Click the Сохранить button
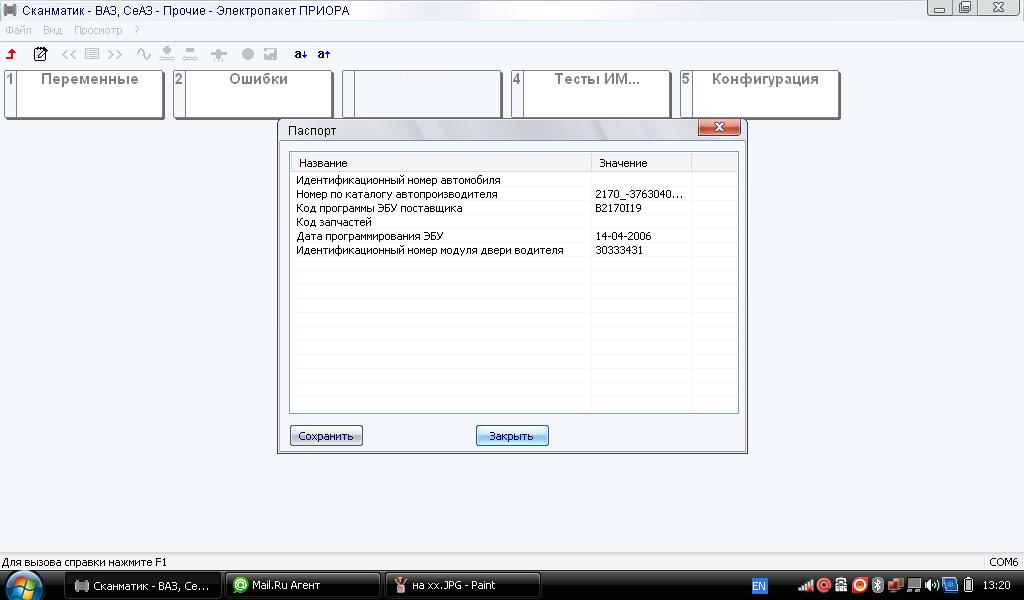1024x600 pixels. pos(326,435)
